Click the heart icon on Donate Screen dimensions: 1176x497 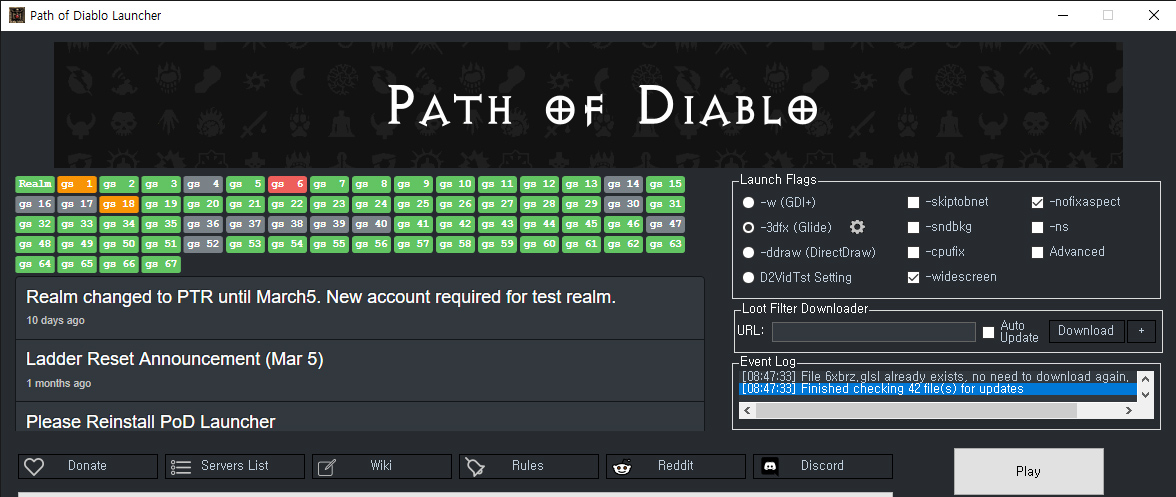pyautogui.click(x=34, y=466)
